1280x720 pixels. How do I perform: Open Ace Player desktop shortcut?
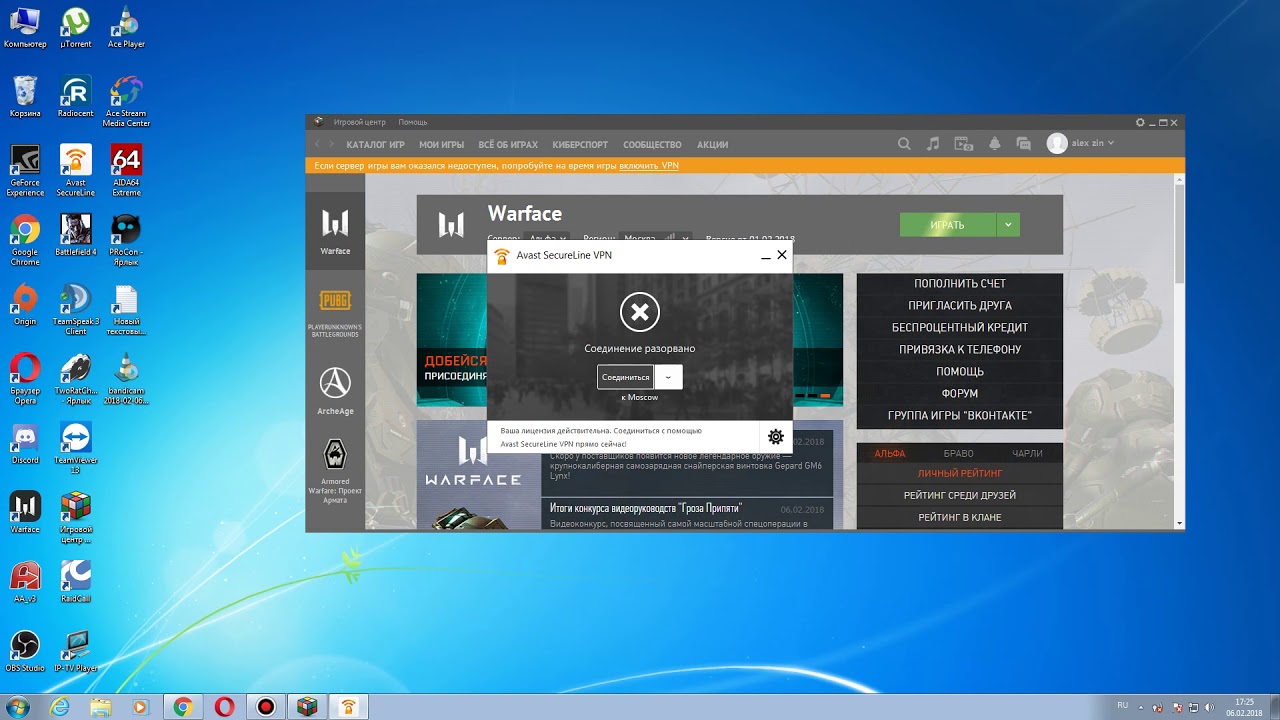(126, 28)
